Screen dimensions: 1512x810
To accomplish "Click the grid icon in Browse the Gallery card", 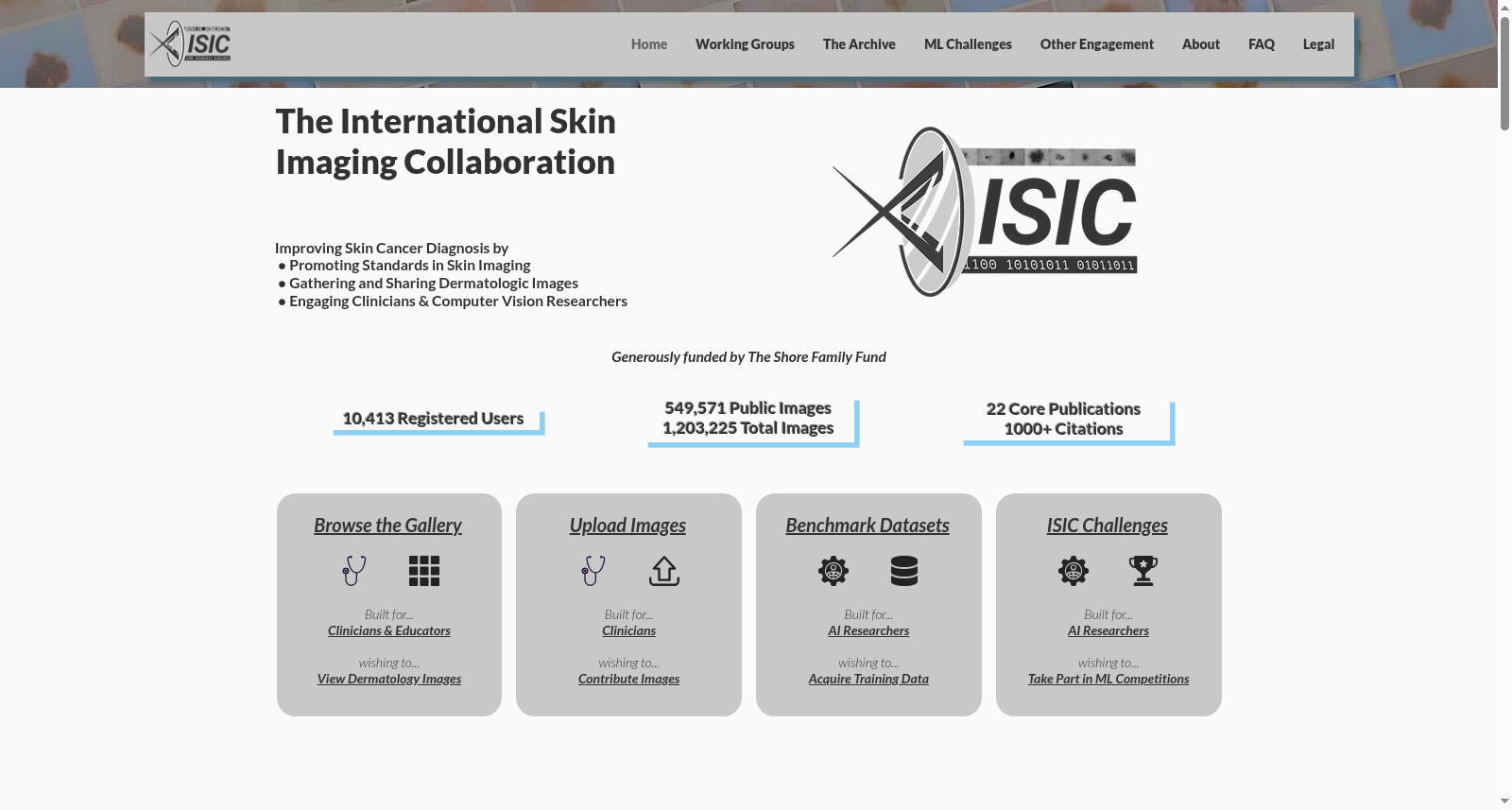I will (424, 571).
